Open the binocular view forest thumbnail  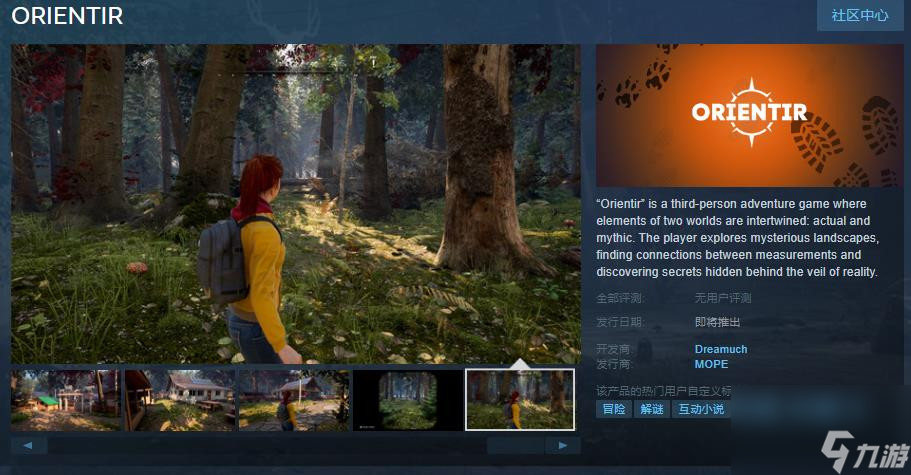coord(408,400)
